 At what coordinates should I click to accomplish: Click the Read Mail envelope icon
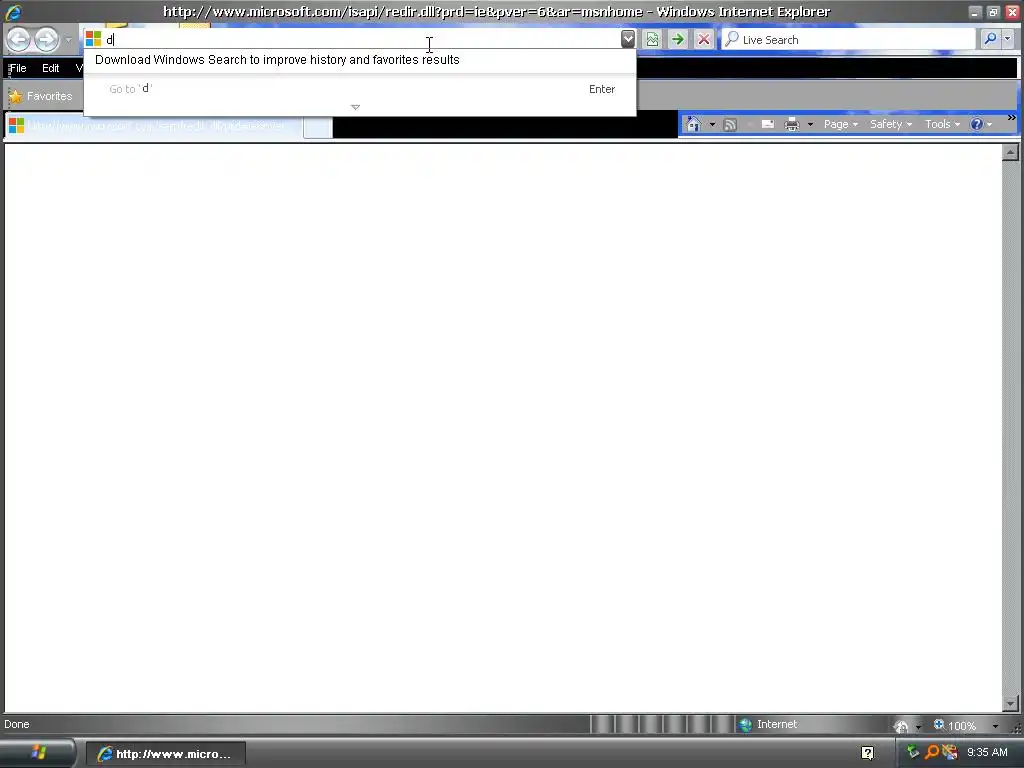pyautogui.click(x=767, y=124)
